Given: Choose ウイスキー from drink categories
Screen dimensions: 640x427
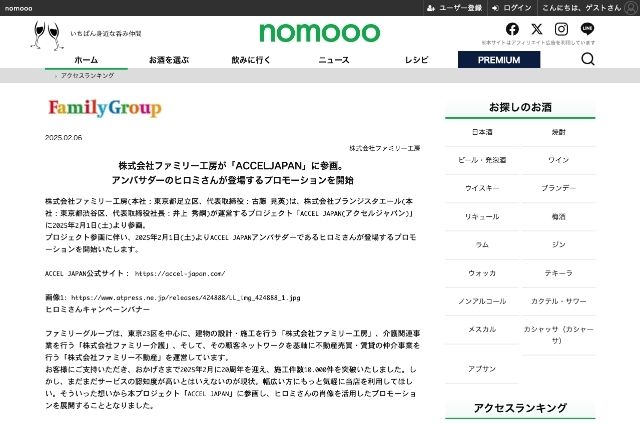Looking at the screenshot, I should pyautogui.click(x=482, y=187).
